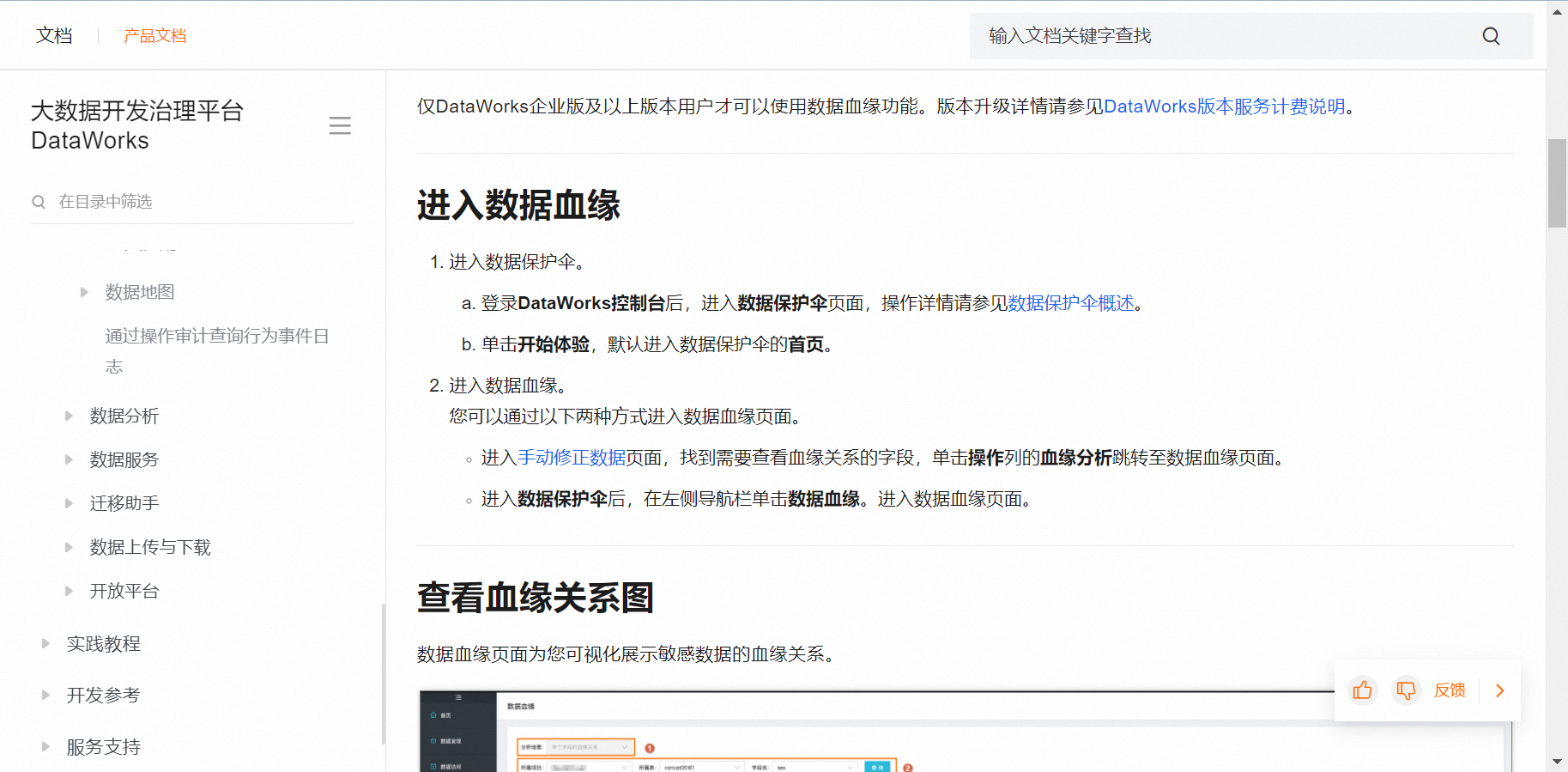Select 迁移助手 in the sidebar
The height and width of the screenshot is (772, 1568).
124,503
